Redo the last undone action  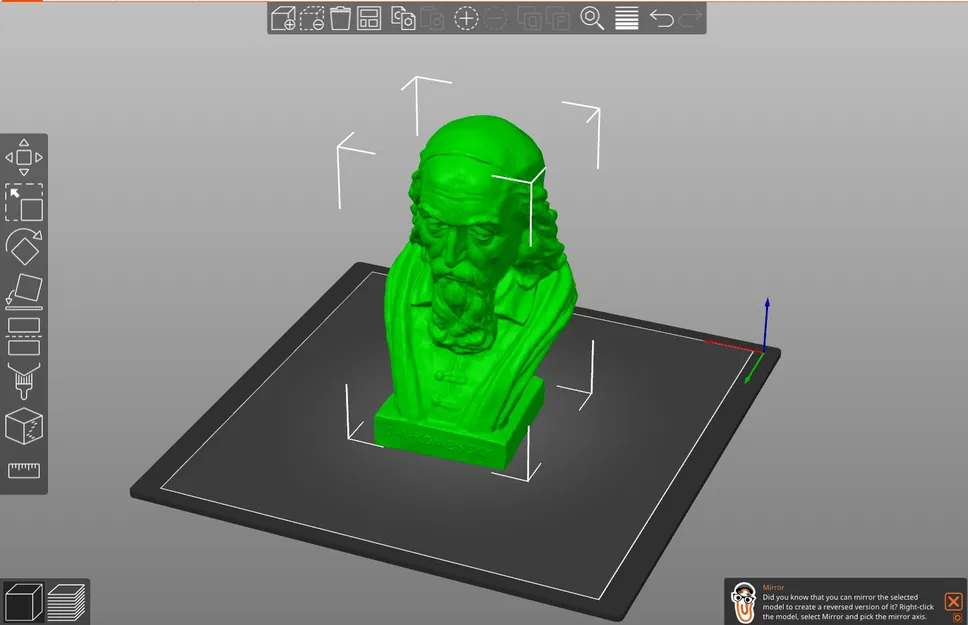click(690, 19)
